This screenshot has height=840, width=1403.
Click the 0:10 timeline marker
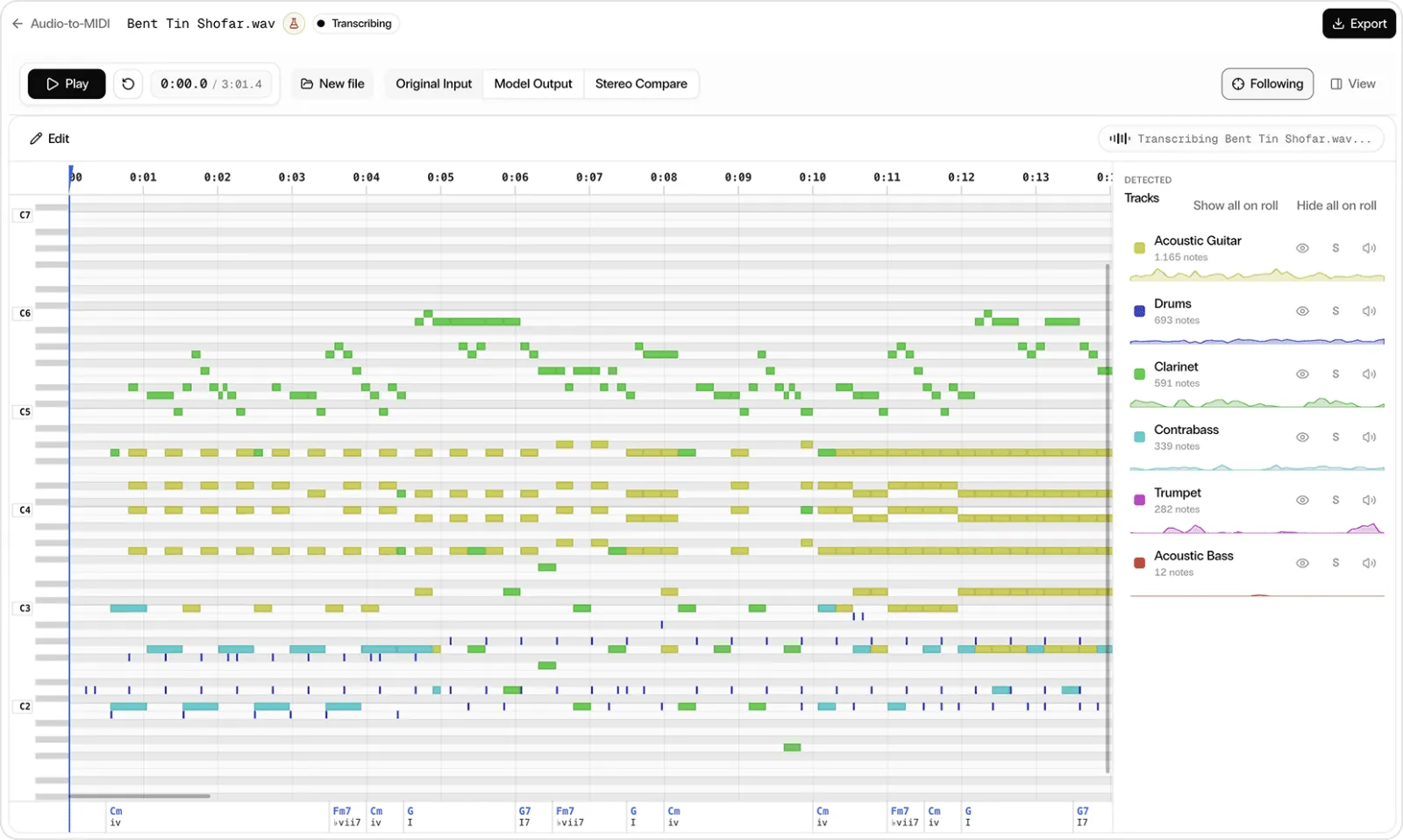(812, 177)
